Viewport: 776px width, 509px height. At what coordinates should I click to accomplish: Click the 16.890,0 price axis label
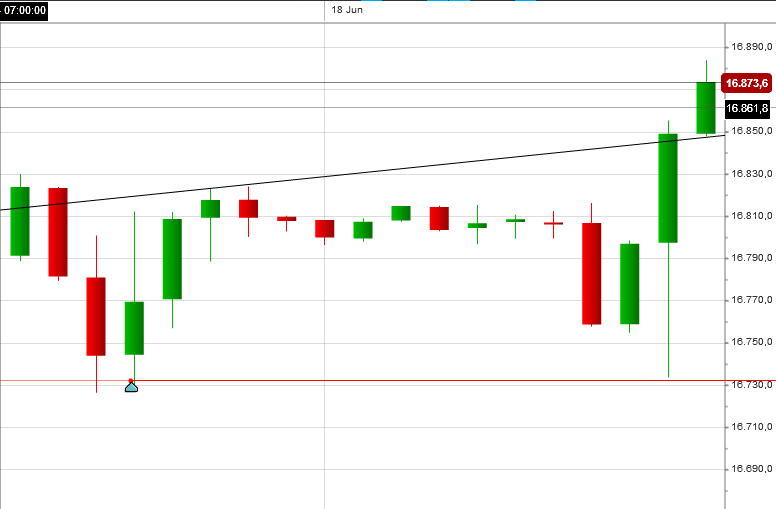(x=752, y=47)
